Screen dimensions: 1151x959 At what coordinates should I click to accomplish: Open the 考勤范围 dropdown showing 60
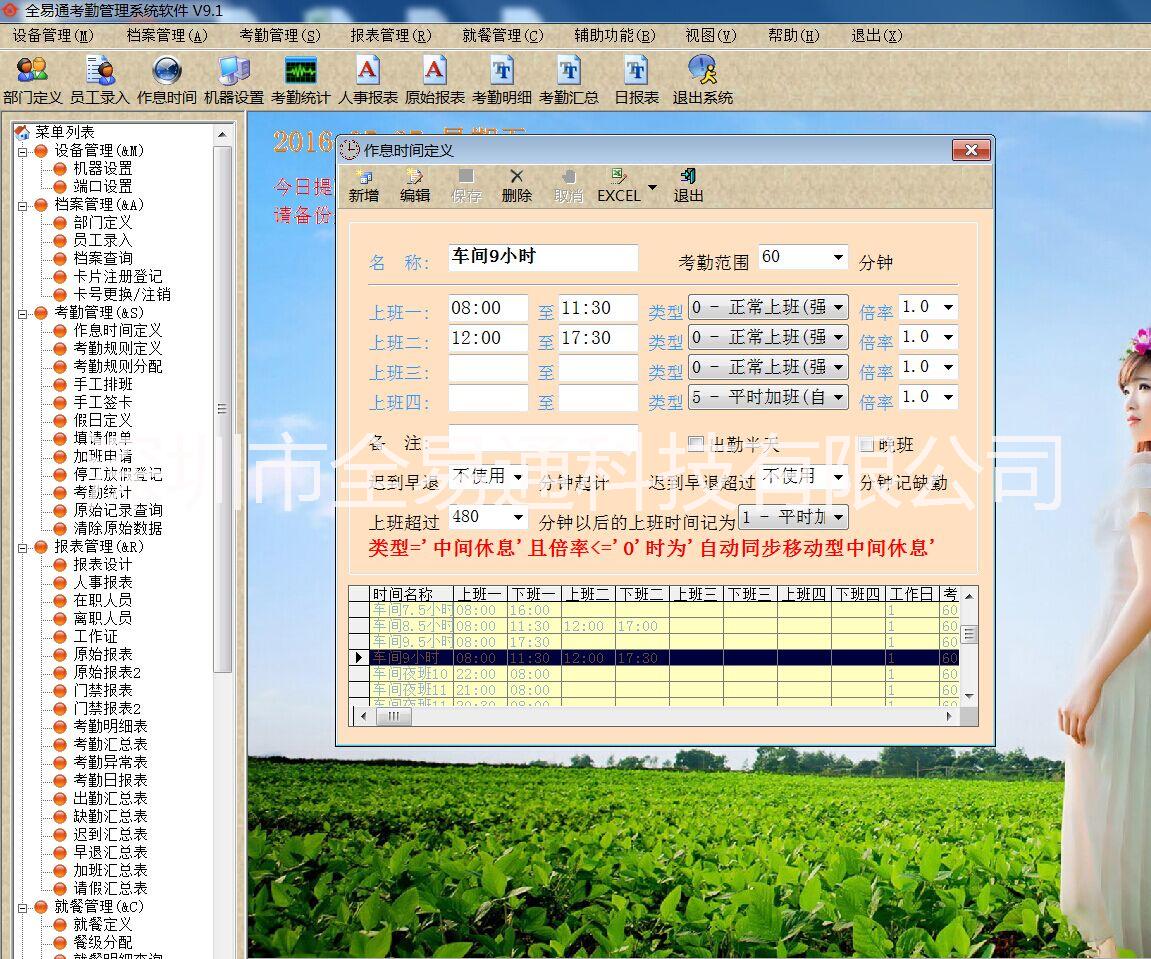click(838, 257)
